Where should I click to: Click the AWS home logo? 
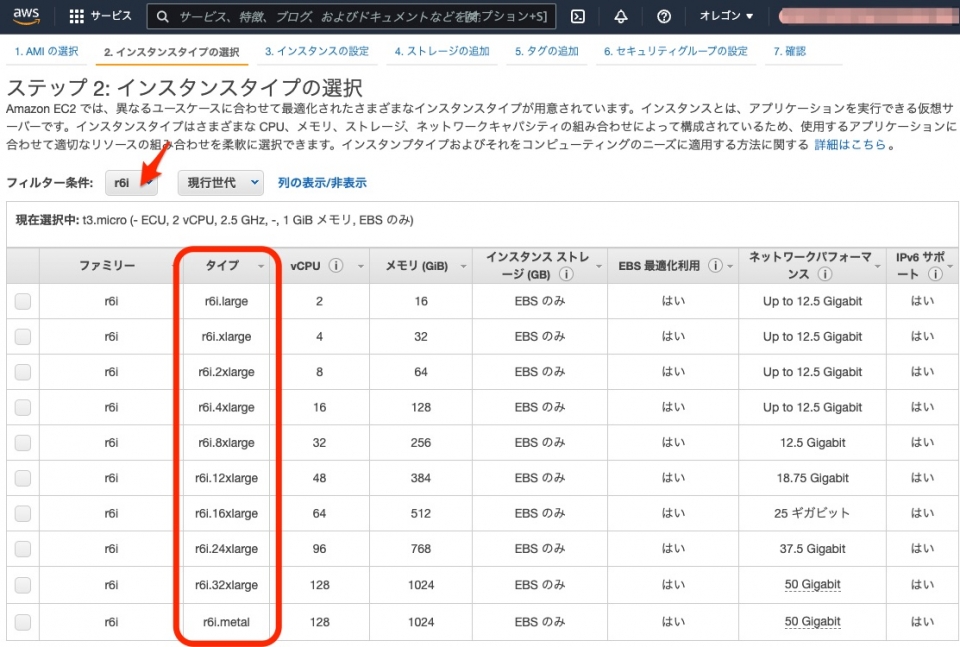coord(26,16)
